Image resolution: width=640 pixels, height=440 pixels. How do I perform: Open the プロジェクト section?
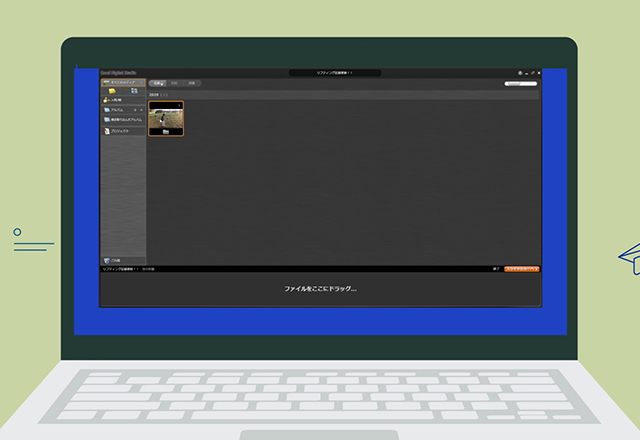(x=120, y=131)
